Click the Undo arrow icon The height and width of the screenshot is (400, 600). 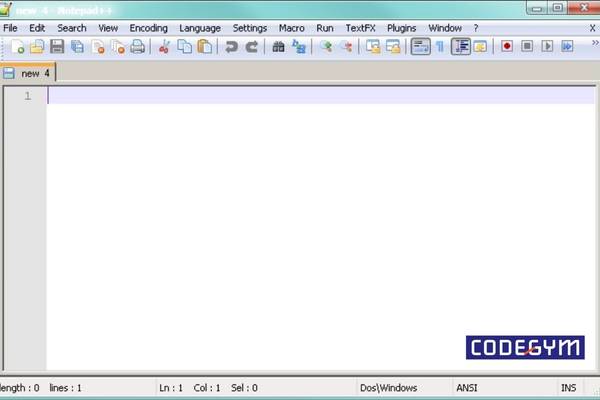[x=231, y=47]
